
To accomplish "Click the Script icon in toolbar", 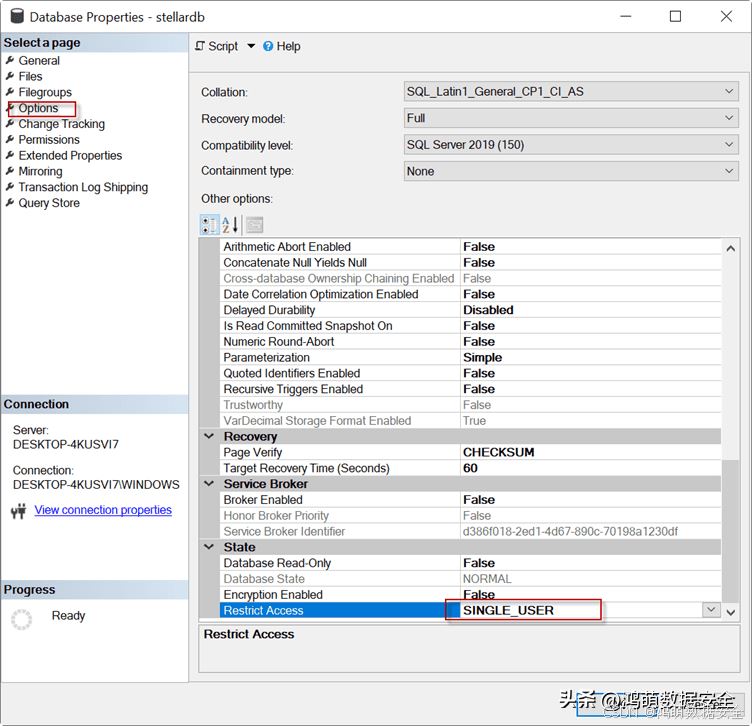I will (200, 46).
